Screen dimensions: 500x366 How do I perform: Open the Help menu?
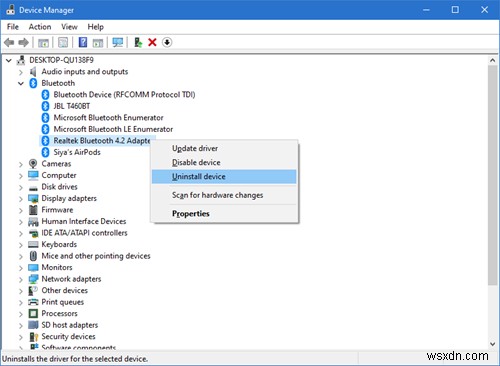pos(96,27)
